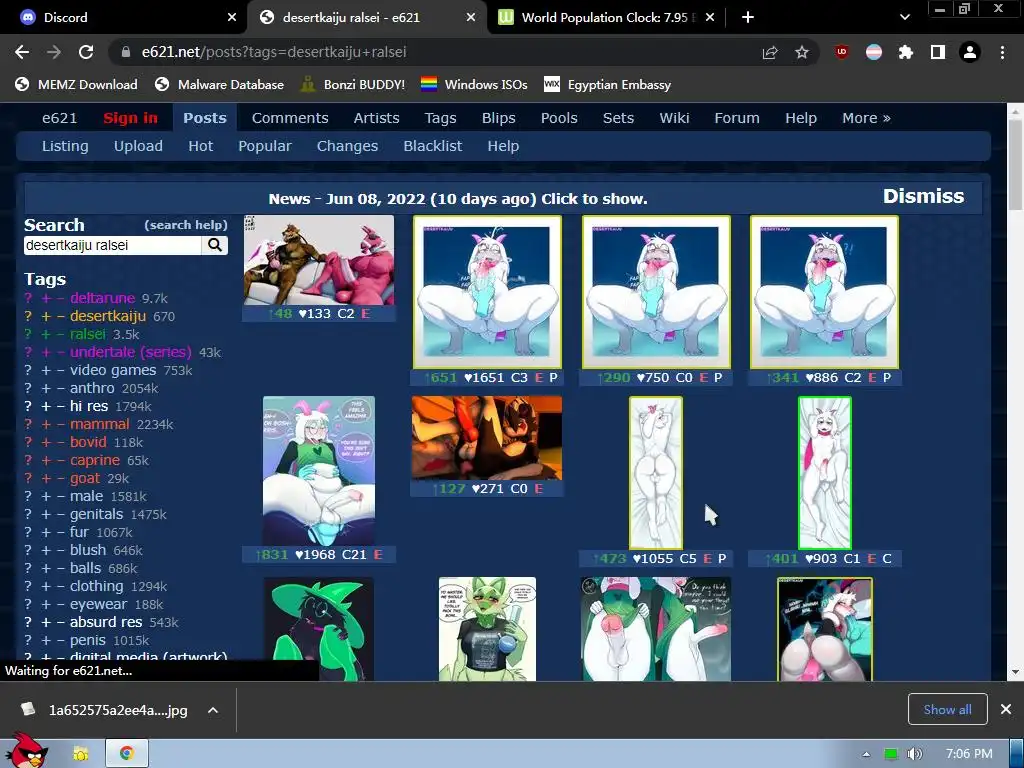Open the Forum link

tap(737, 118)
